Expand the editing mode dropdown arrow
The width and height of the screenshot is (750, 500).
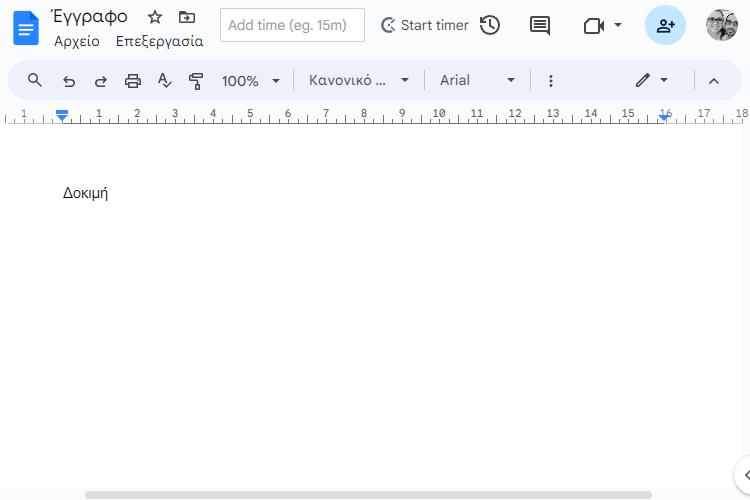(x=664, y=80)
